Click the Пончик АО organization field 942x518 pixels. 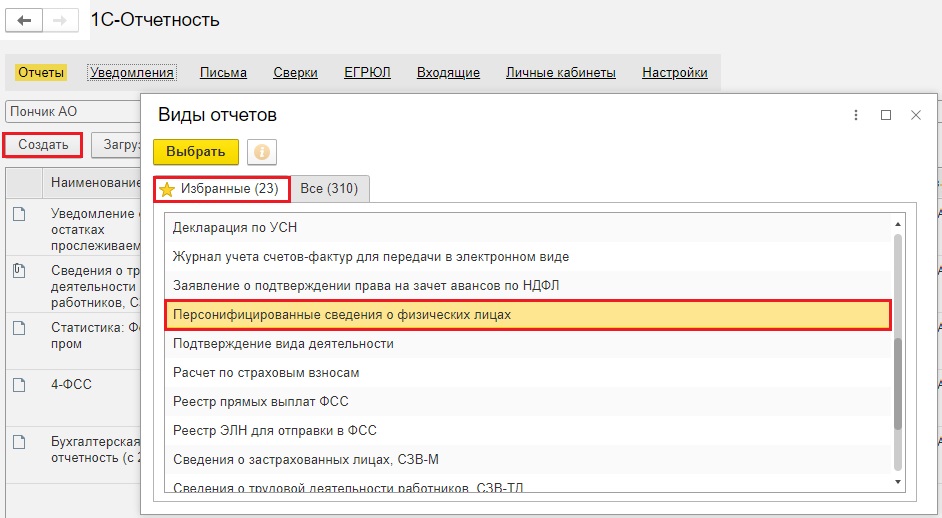coord(73,112)
